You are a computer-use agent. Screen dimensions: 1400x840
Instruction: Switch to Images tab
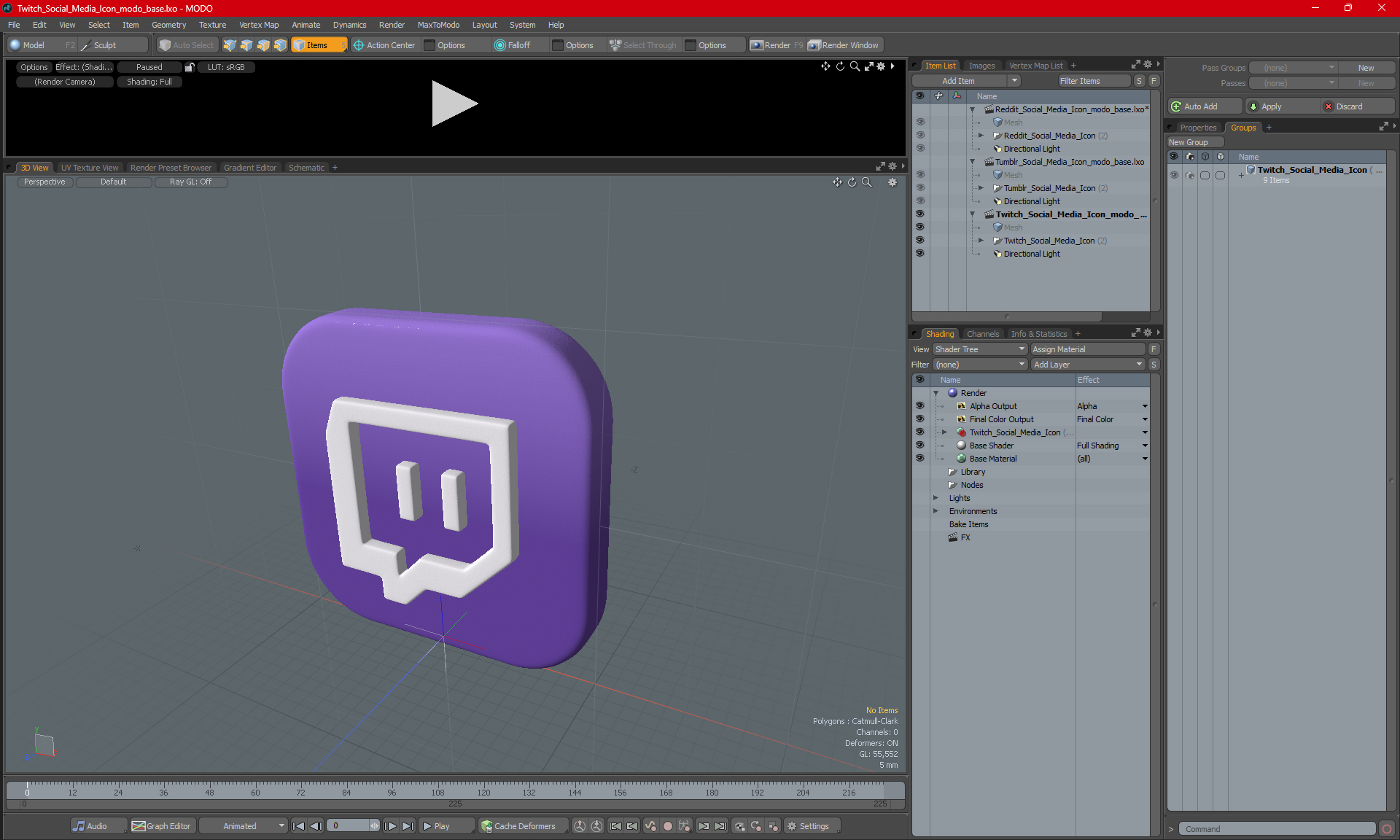[x=981, y=66]
